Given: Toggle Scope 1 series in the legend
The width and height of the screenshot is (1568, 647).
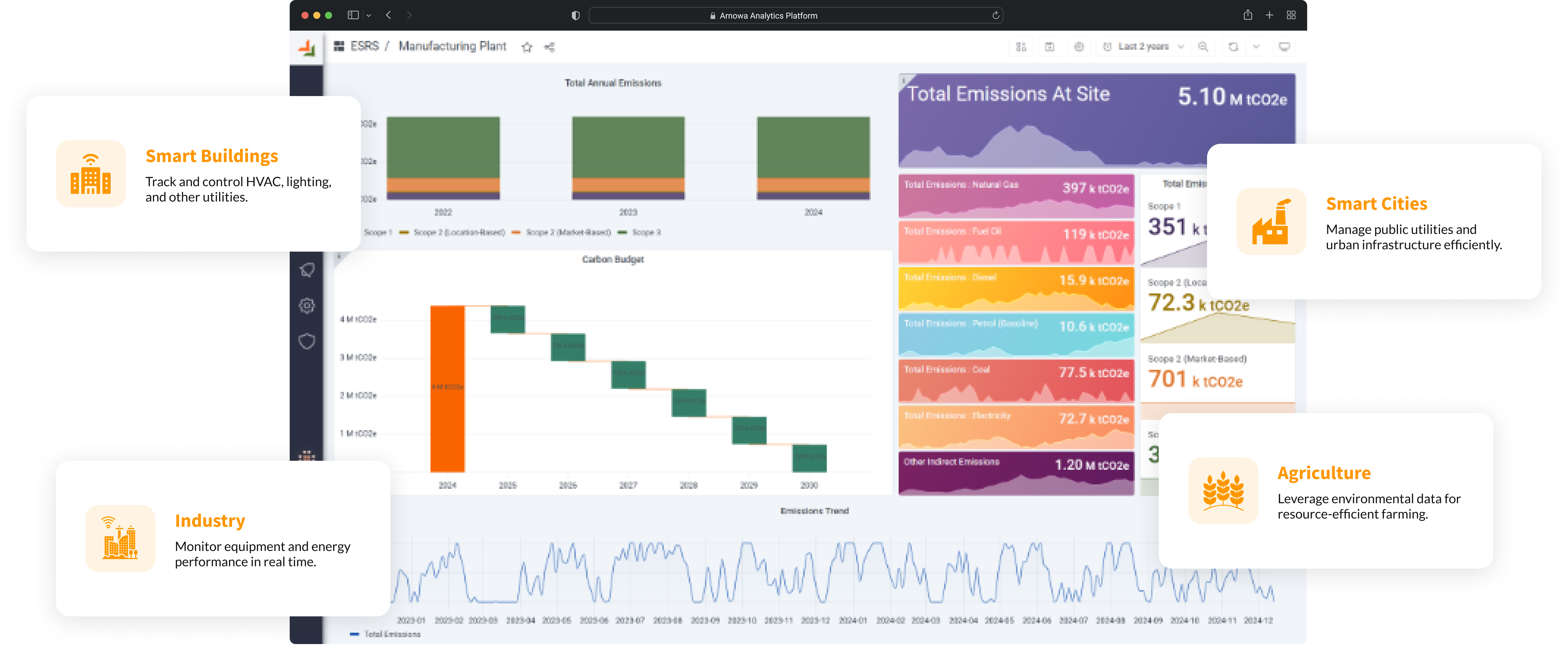Looking at the screenshot, I should 378,233.
